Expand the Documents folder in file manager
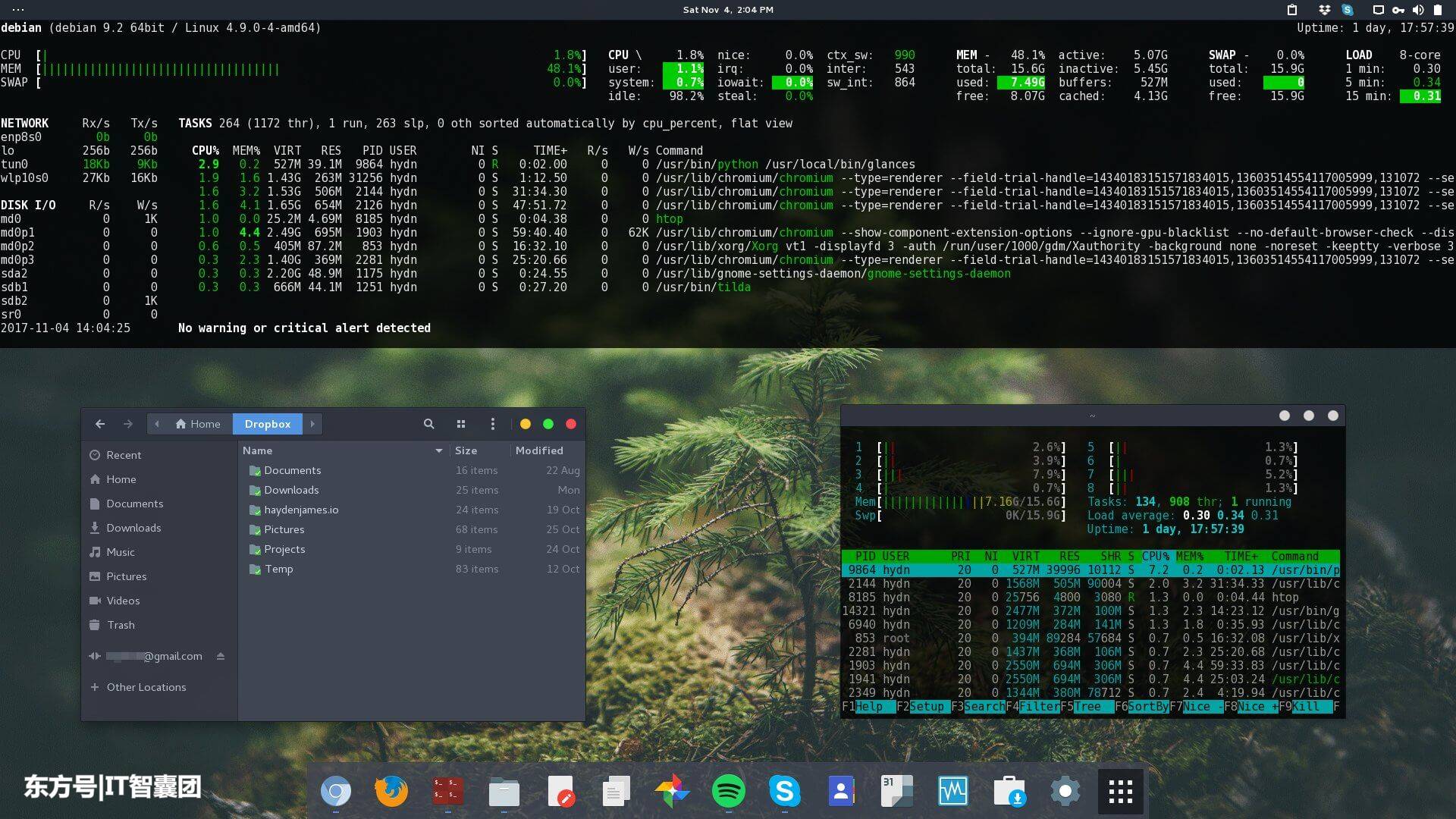The height and width of the screenshot is (819, 1456). 291,470
